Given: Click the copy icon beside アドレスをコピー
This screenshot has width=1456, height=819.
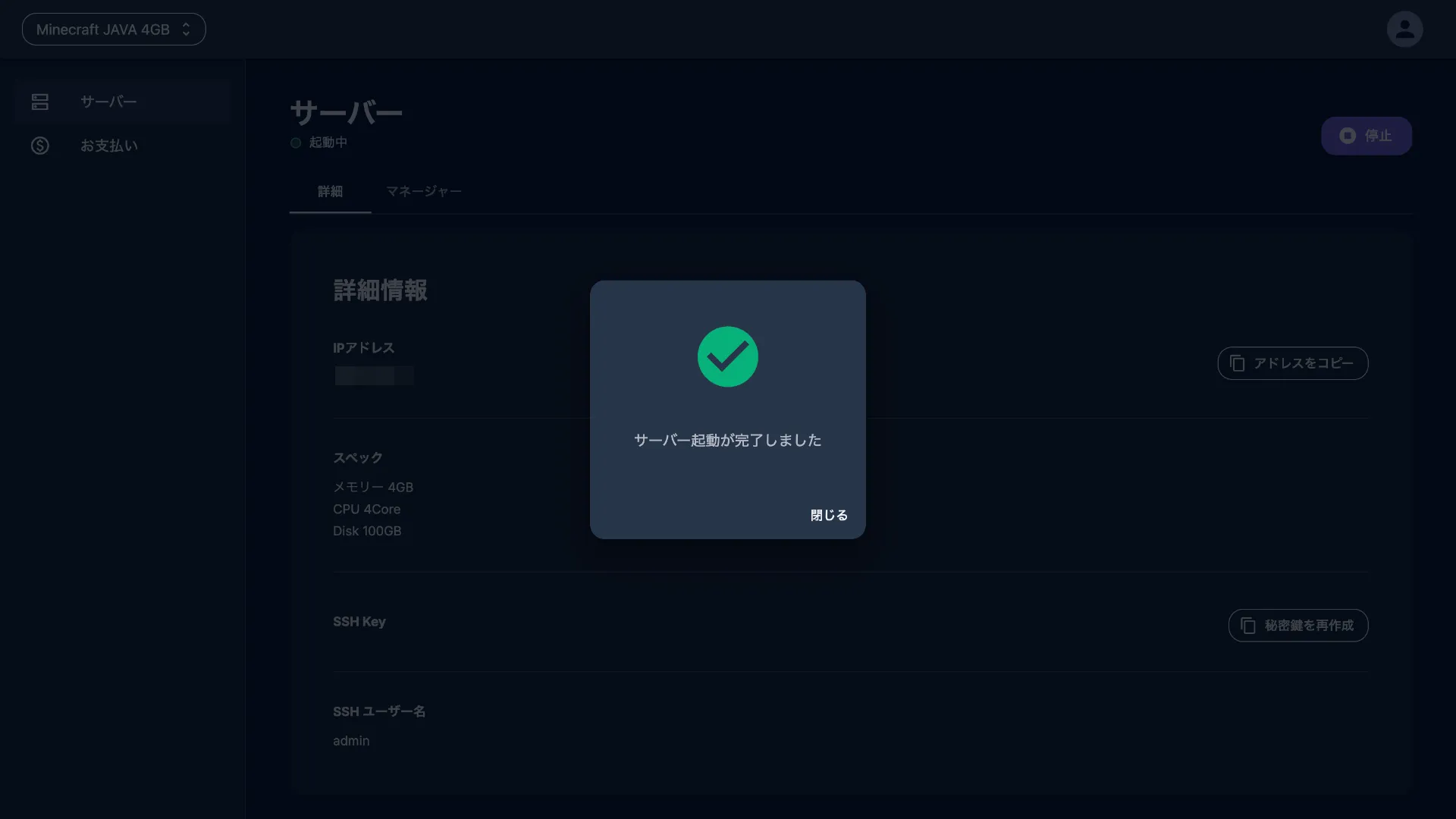Looking at the screenshot, I should click(x=1238, y=363).
